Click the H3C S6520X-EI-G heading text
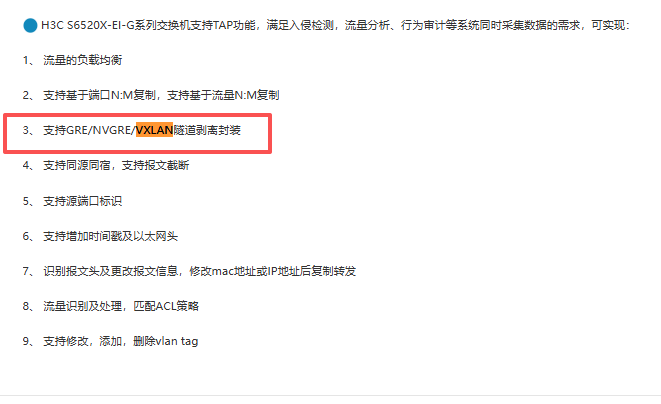This screenshot has height=404, width=661. [x=88, y=25]
